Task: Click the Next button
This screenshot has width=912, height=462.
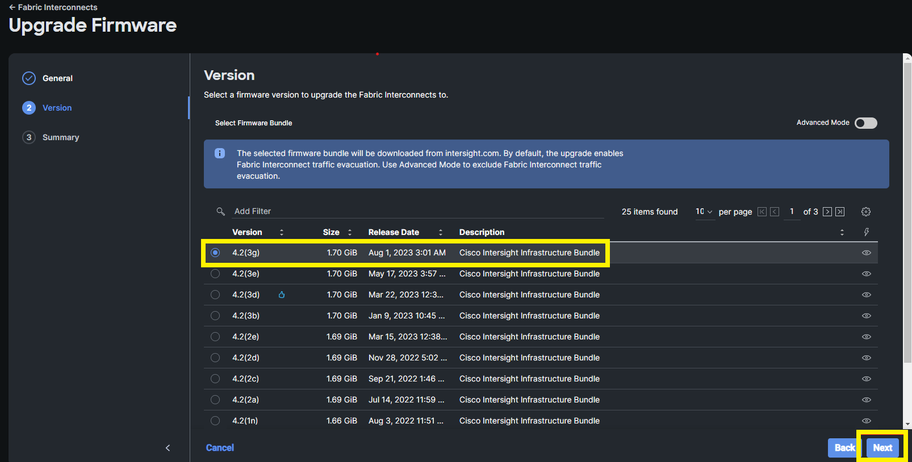Action: (x=882, y=447)
